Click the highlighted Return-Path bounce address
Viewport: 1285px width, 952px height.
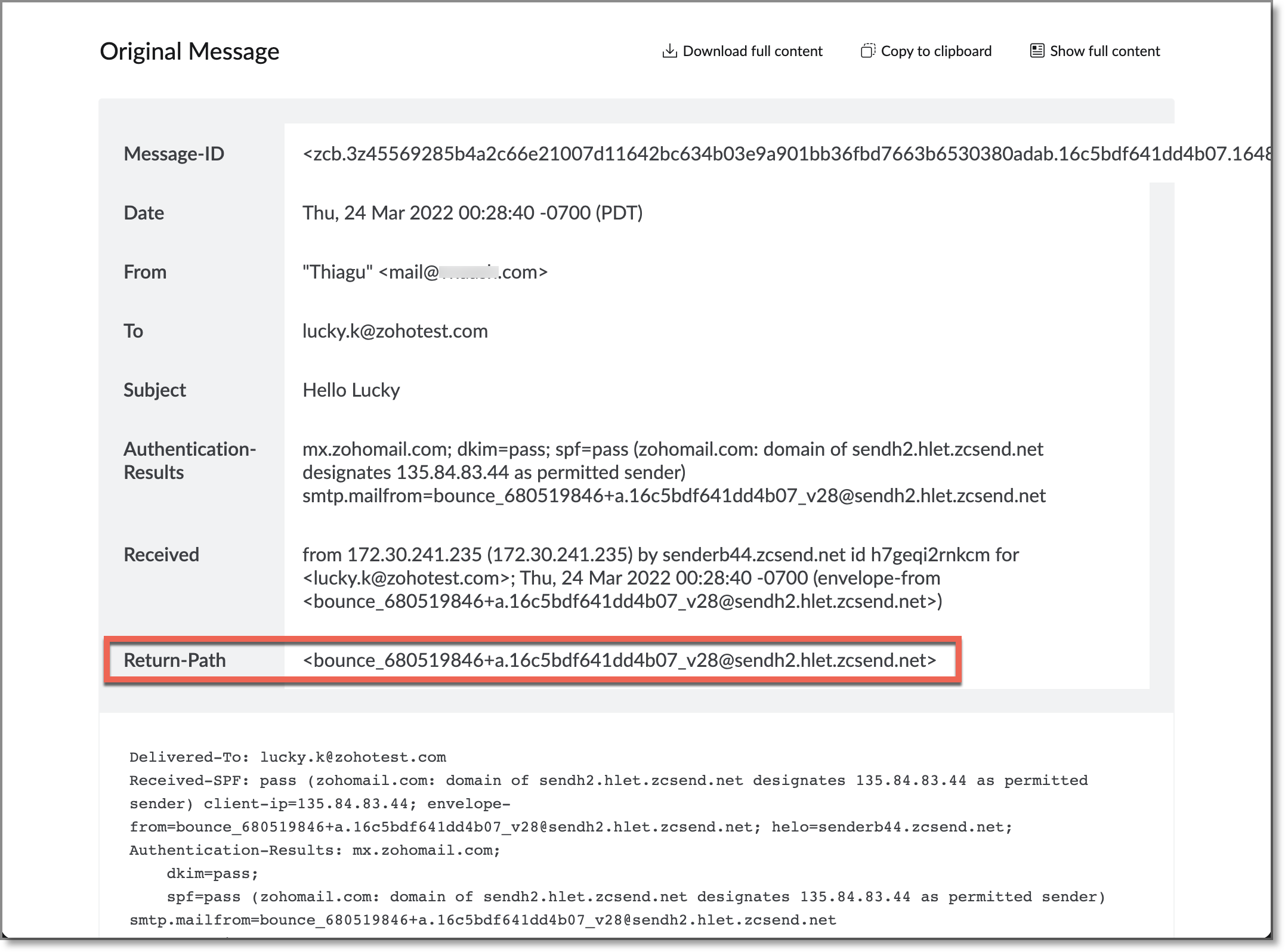tap(619, 660)
